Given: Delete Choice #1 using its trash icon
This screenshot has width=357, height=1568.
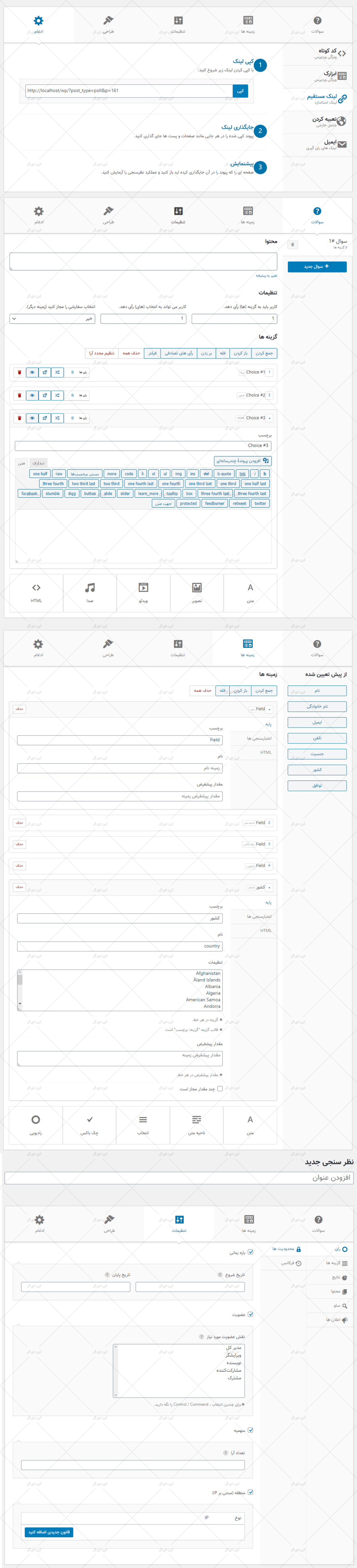Looking at the screenshot, I should [x=19, y=372].
